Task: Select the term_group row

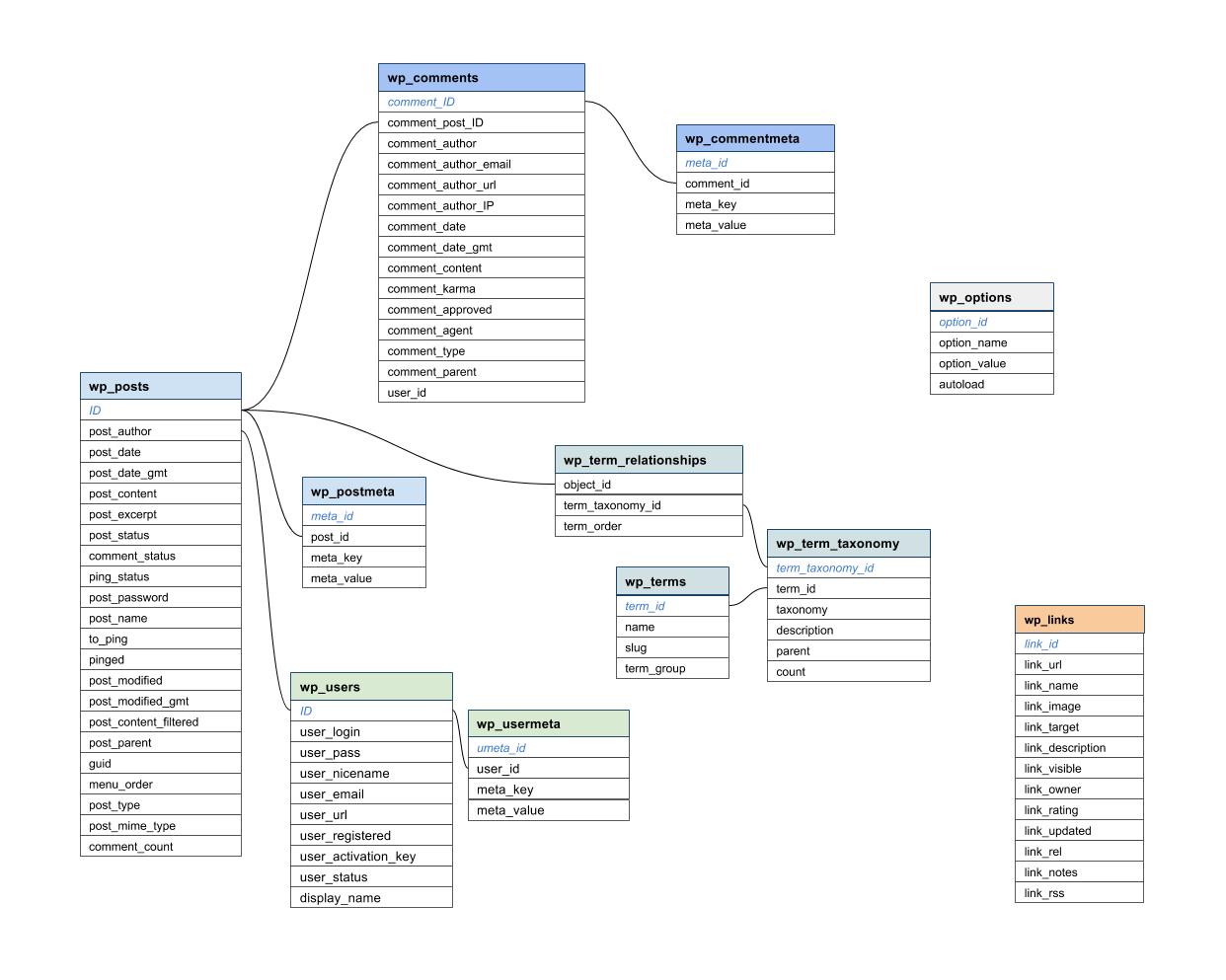Action: [x=672, y=668]
